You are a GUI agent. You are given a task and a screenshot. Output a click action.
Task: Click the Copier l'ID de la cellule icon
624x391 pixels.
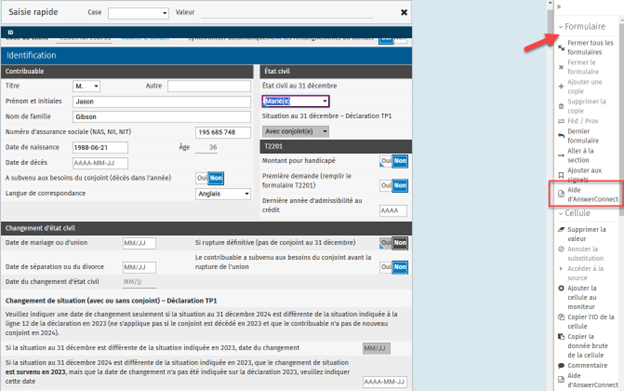[x=561, y=317]
